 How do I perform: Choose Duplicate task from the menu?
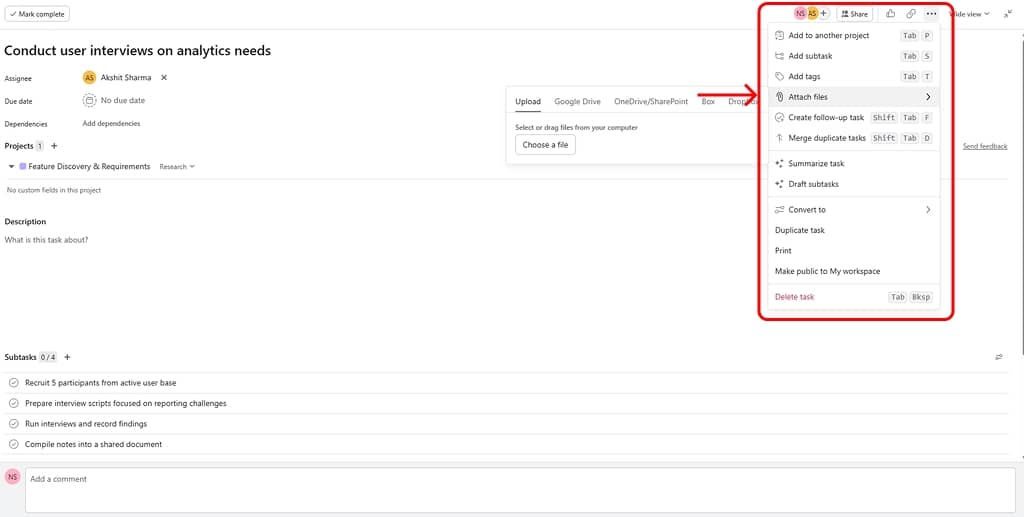(854, 230)
